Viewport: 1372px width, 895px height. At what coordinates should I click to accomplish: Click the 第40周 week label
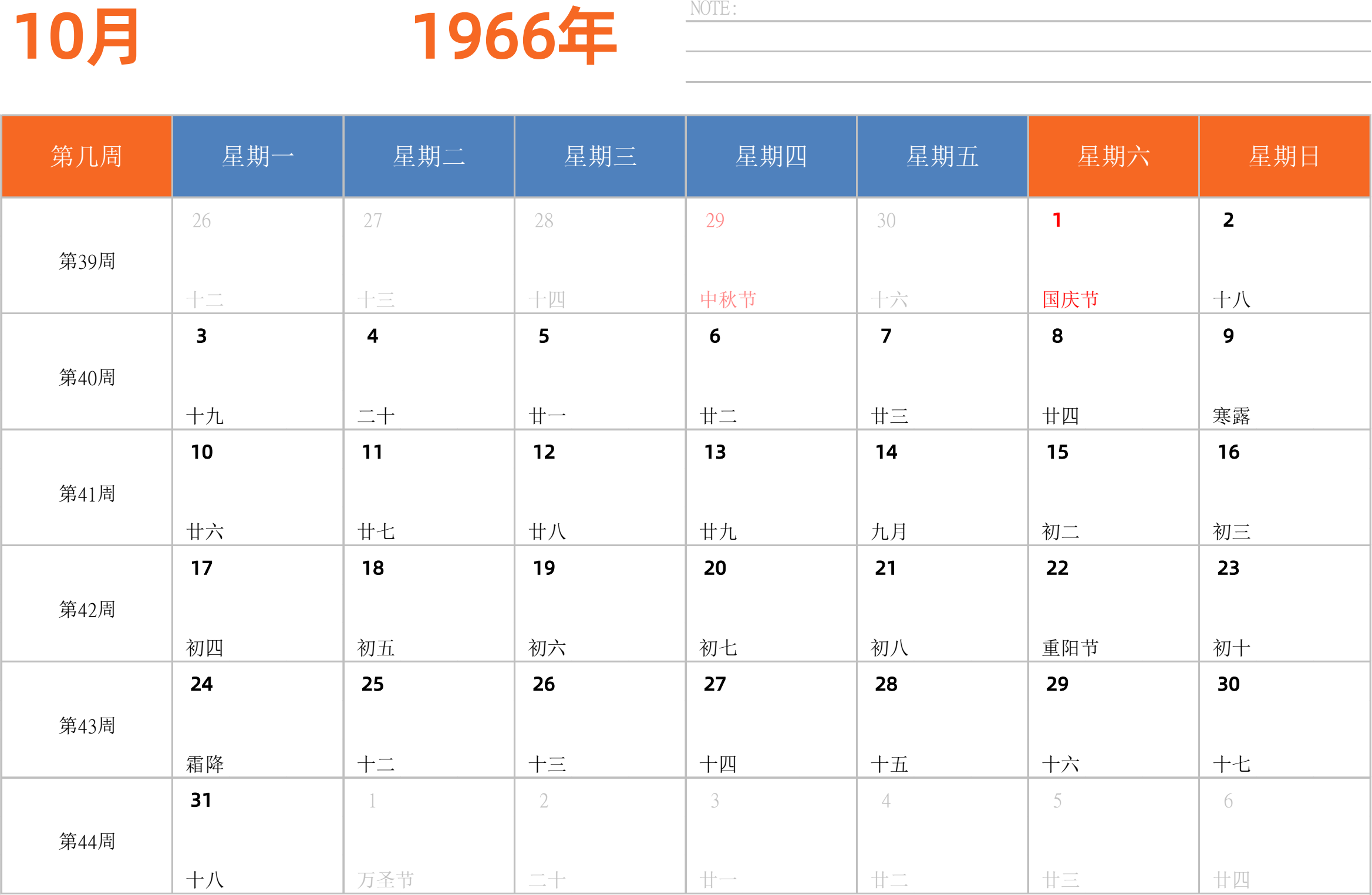pos(87,378)
